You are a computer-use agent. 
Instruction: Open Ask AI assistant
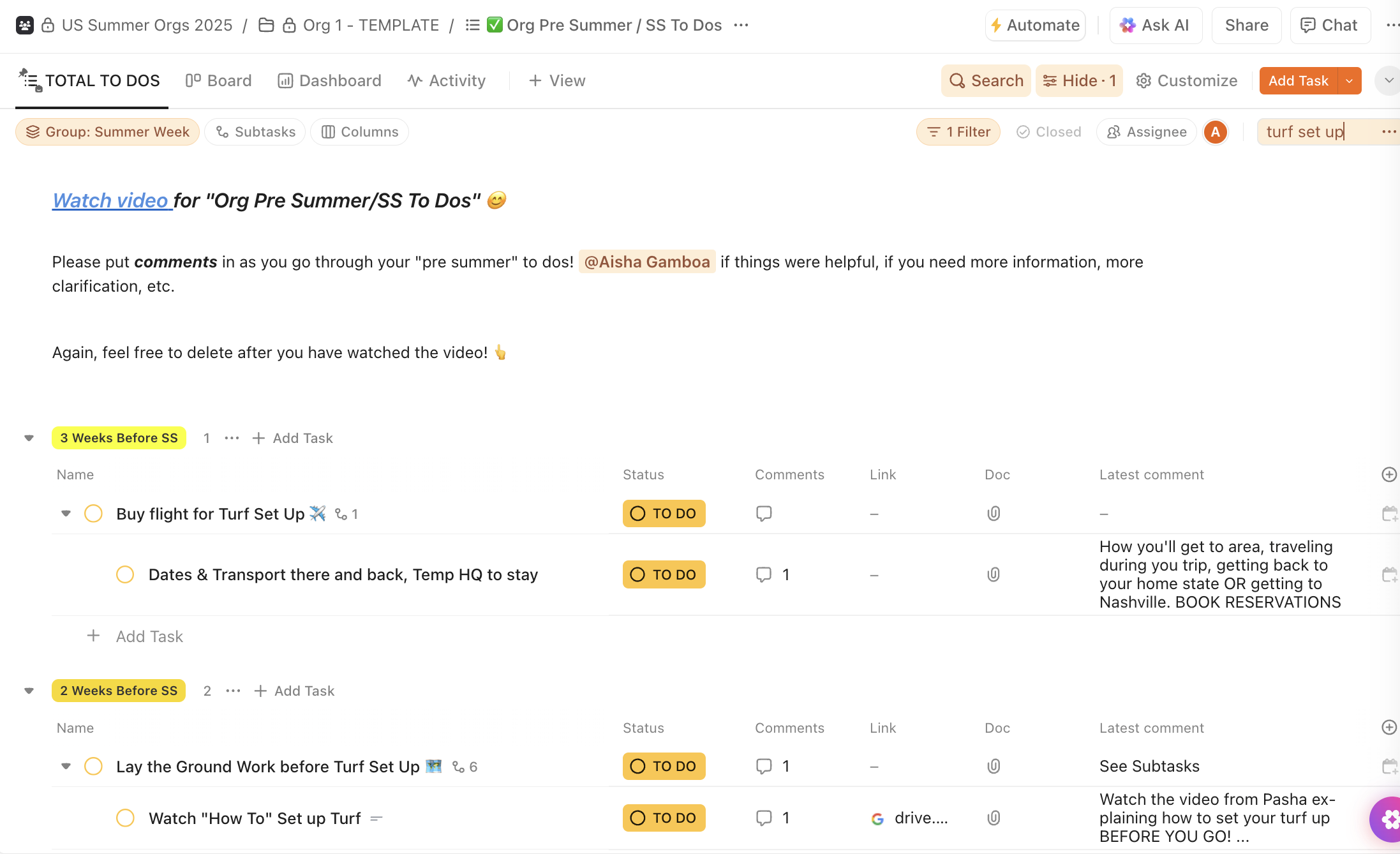coord(1156,26)
